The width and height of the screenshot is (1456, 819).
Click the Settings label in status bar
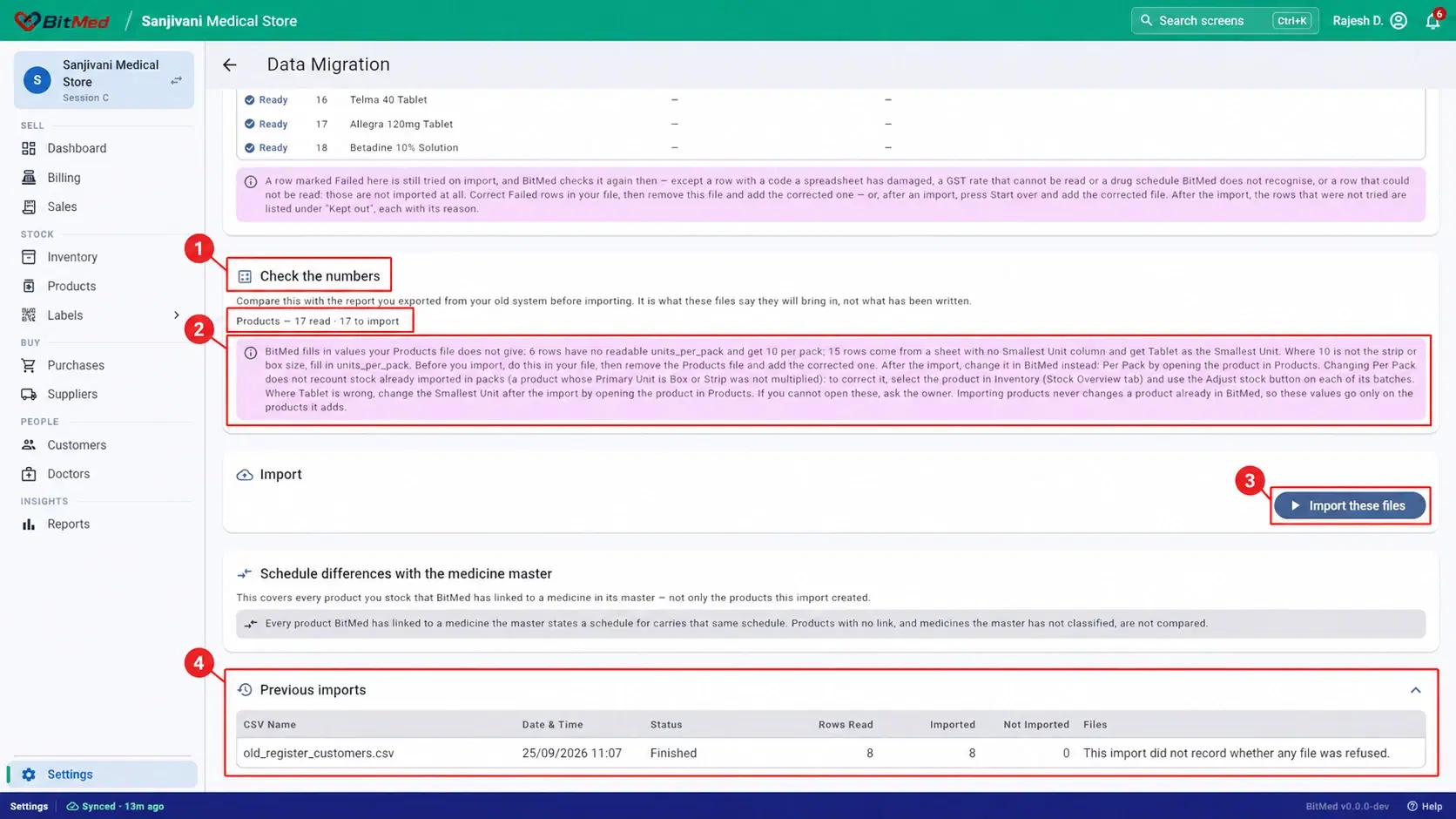click(x=29, y=807)
